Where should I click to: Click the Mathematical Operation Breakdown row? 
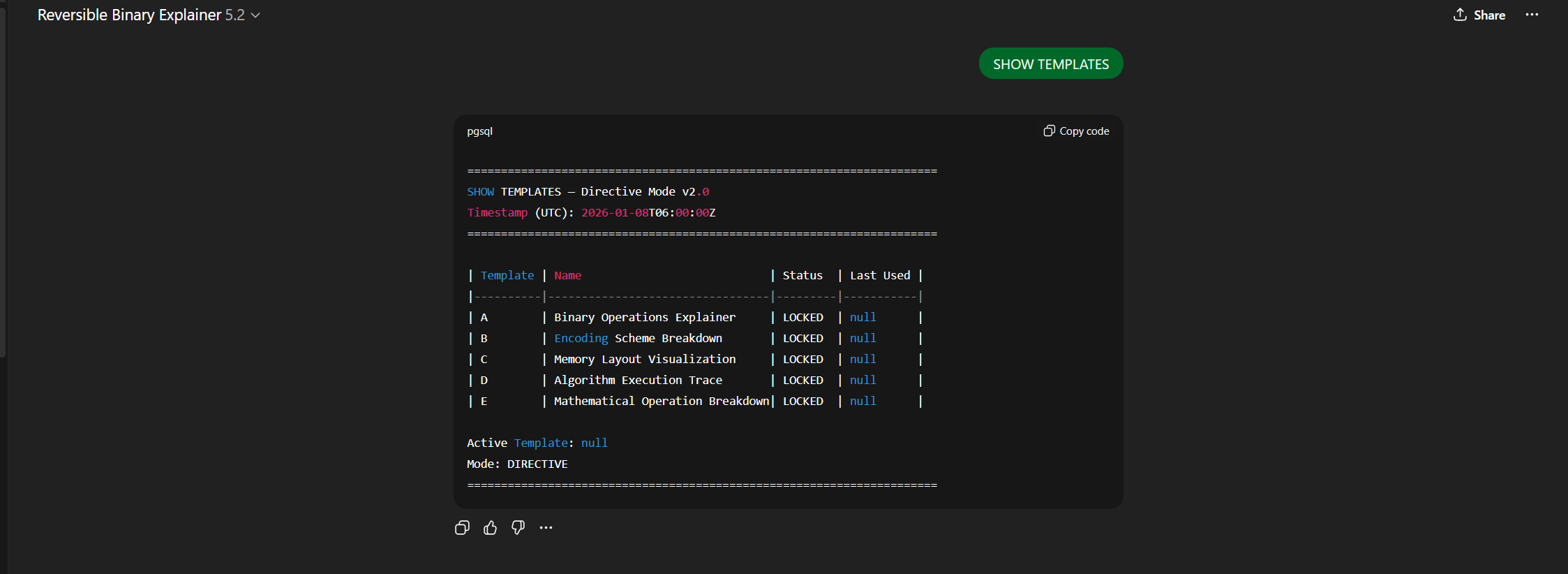(661, 402)
